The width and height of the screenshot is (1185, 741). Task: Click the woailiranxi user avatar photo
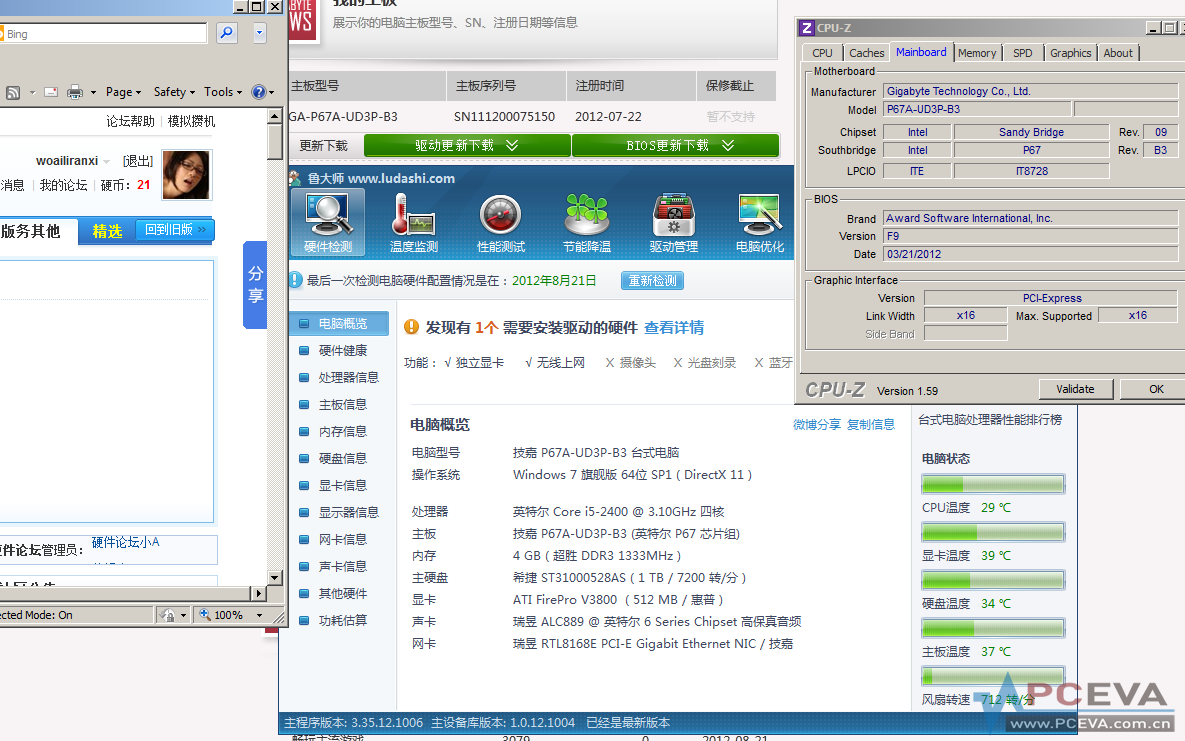click(186, 175)
